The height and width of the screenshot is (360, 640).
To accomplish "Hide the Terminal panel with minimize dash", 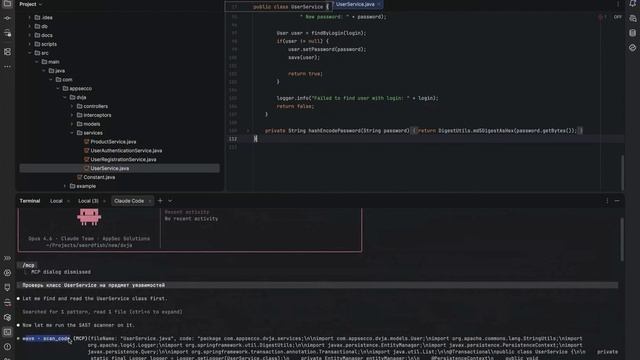I will pos(617,201).
